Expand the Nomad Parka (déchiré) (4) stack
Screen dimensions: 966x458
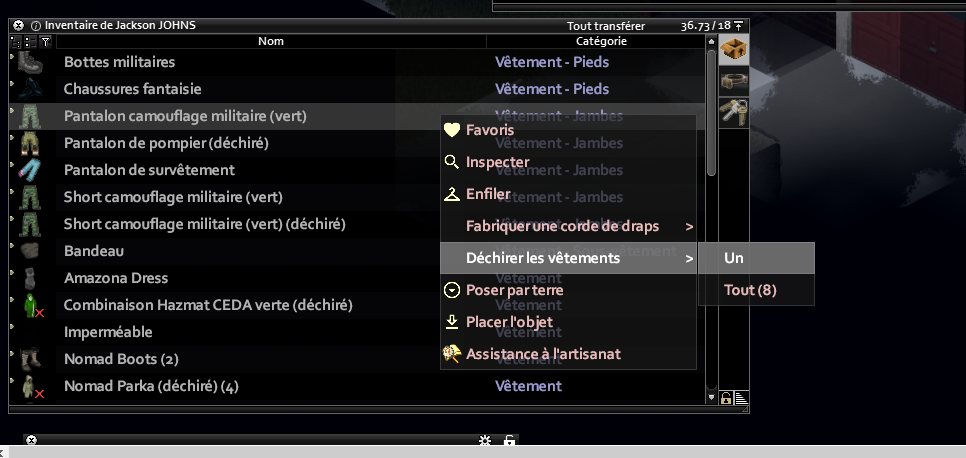(12, 381)
